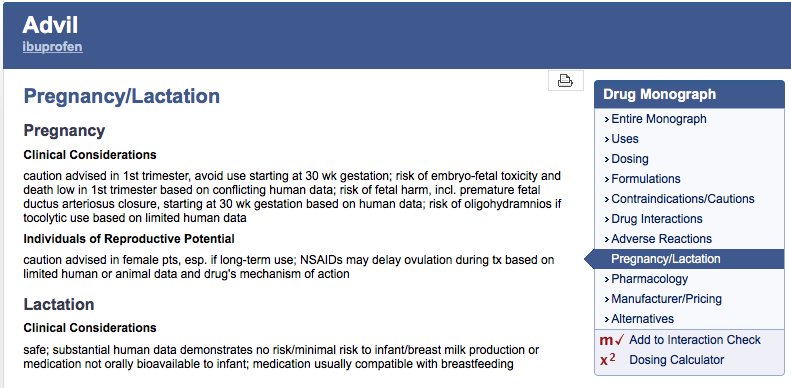Show Alternatives for this drug

coord(642,319)
